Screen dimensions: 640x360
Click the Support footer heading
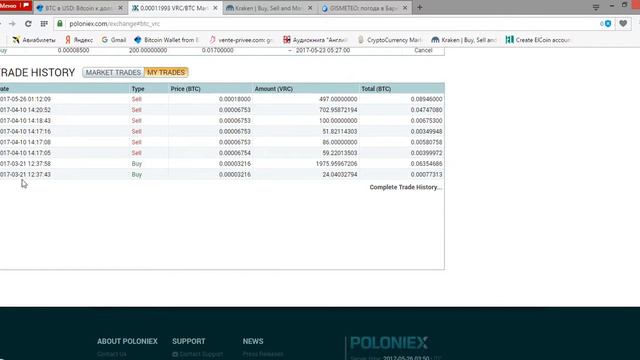189,341
